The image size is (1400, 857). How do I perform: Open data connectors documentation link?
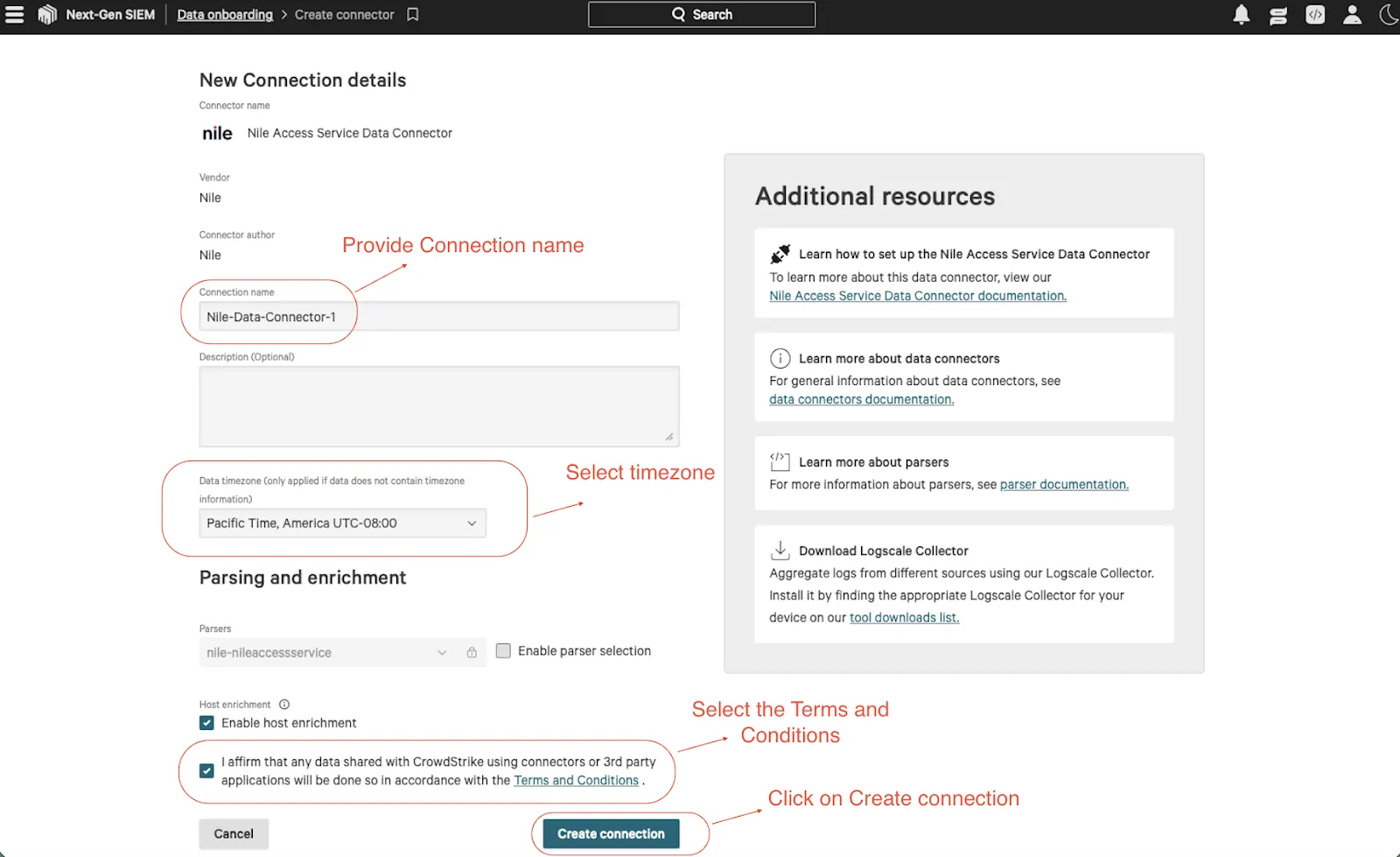pos(862,399)
